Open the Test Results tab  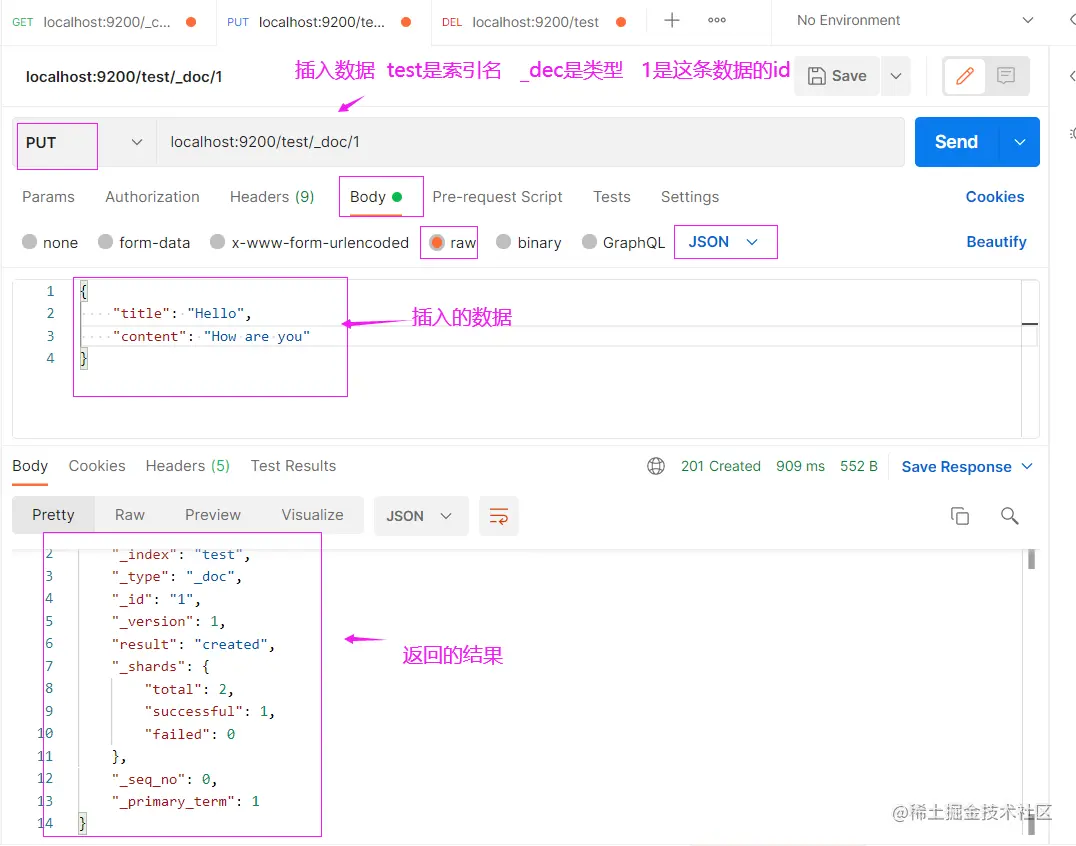[293, 466]
